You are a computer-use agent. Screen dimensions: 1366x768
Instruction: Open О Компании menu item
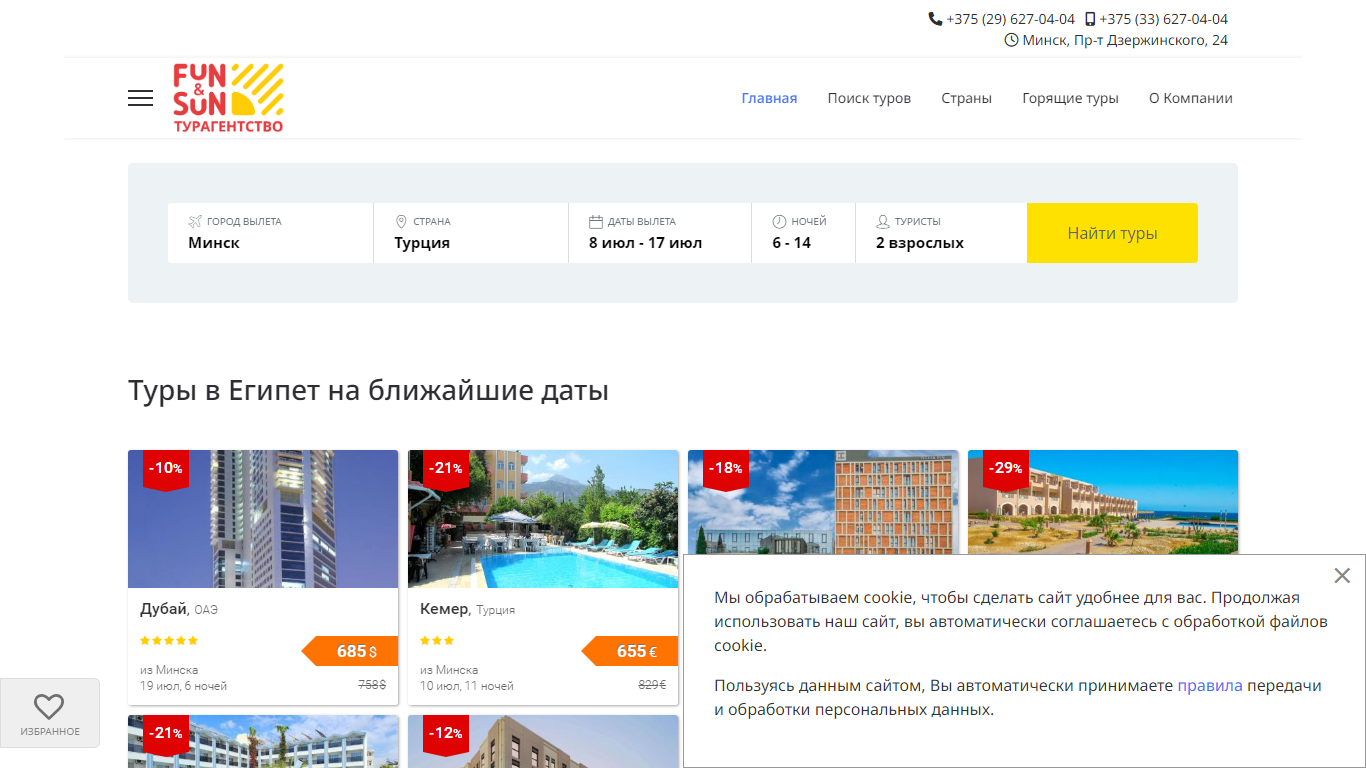(x=1190, y=98)
